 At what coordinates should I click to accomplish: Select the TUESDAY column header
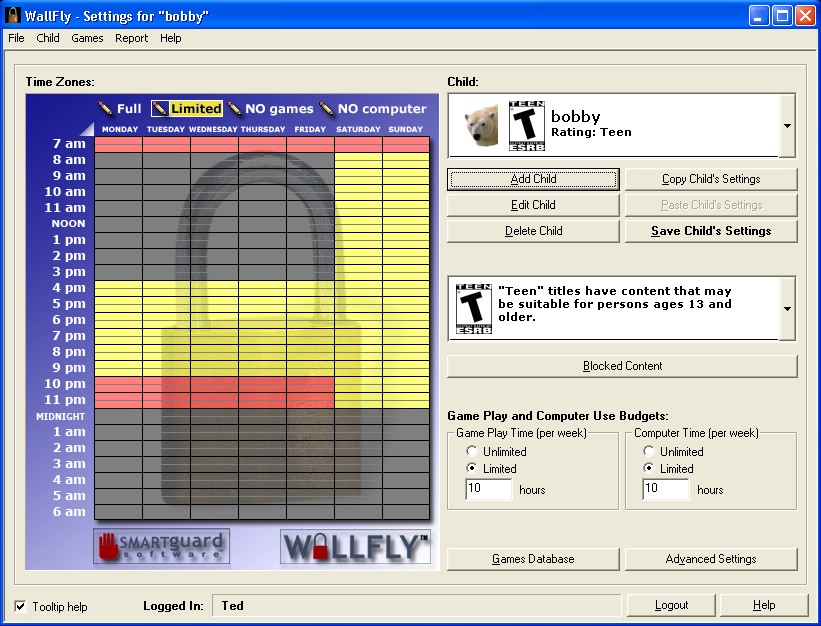165,129
